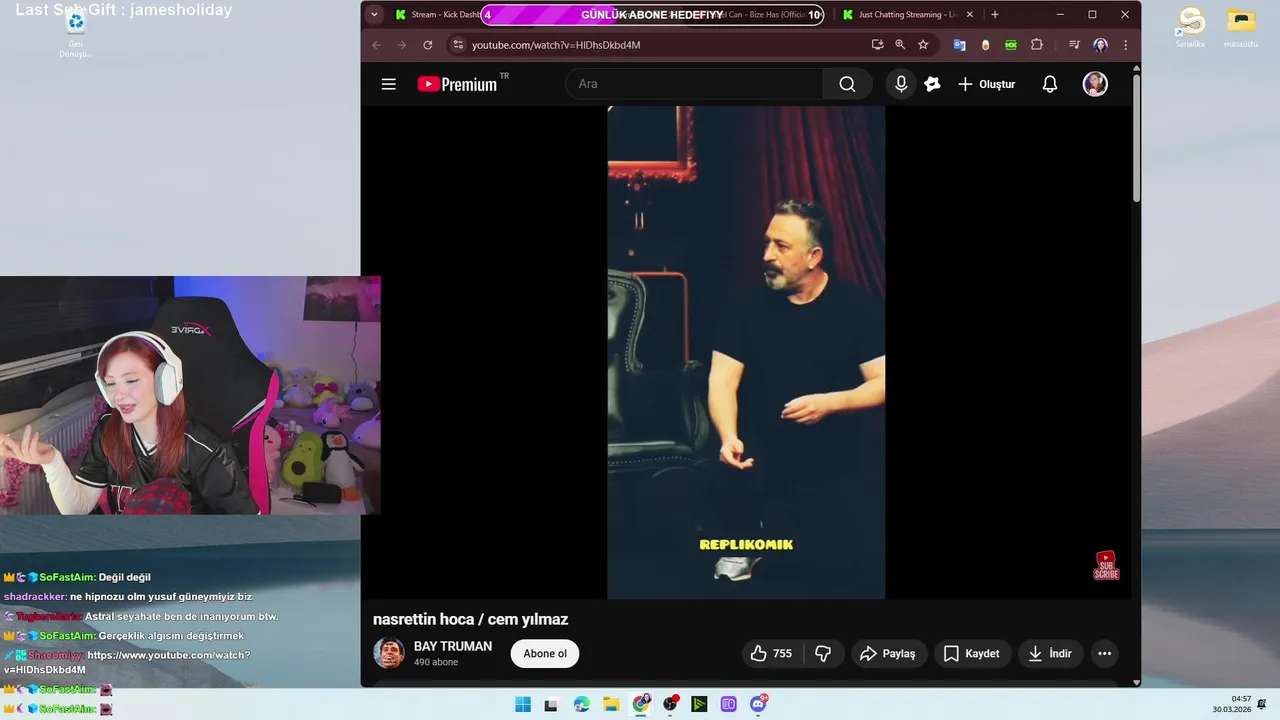Open Chrome media controls icon
The width and height of the screenshot is (1280, 720).
(x=1074, y=45)
